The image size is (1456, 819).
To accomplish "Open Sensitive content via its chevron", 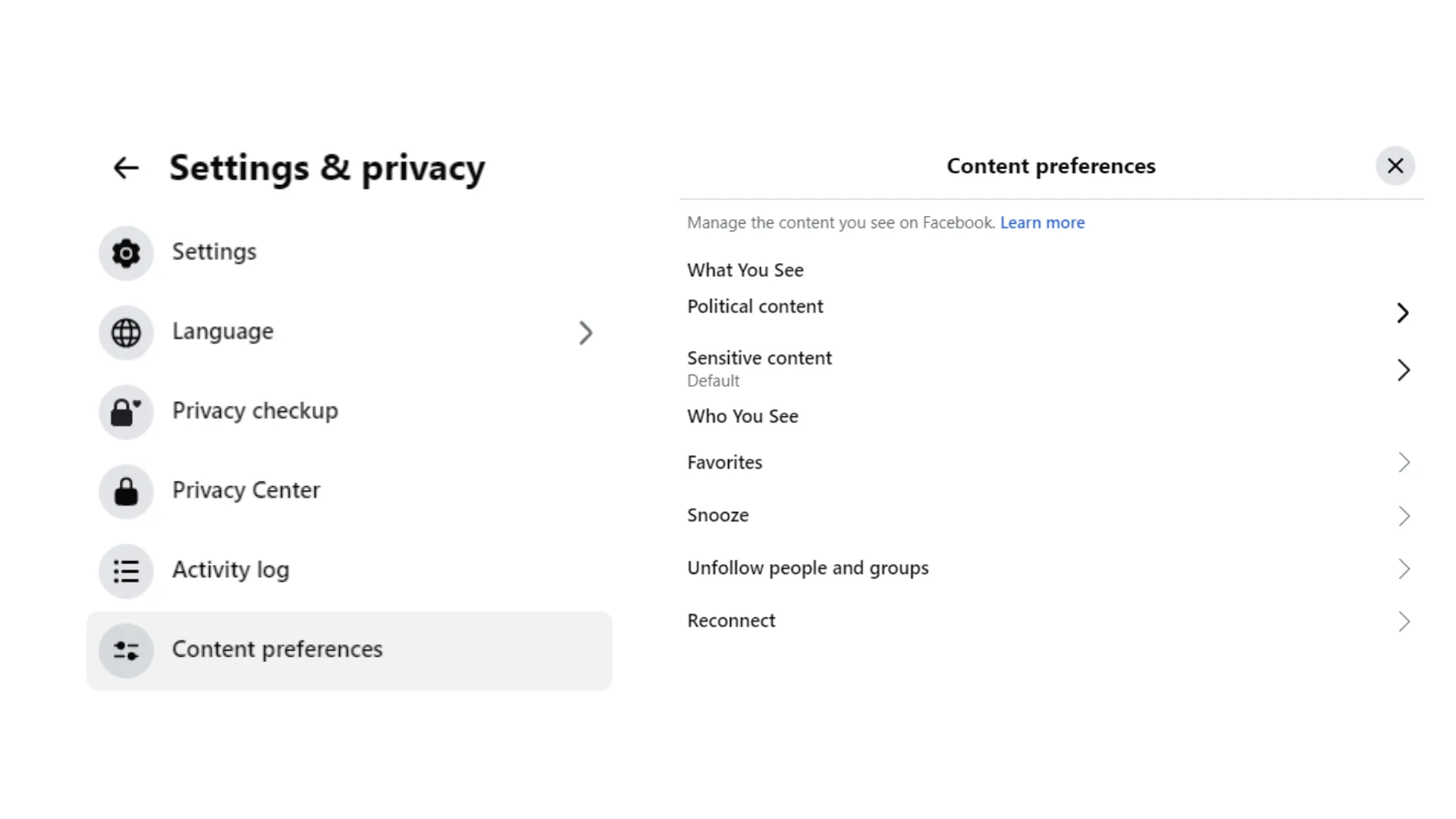I will click(x=1403, y=370).
